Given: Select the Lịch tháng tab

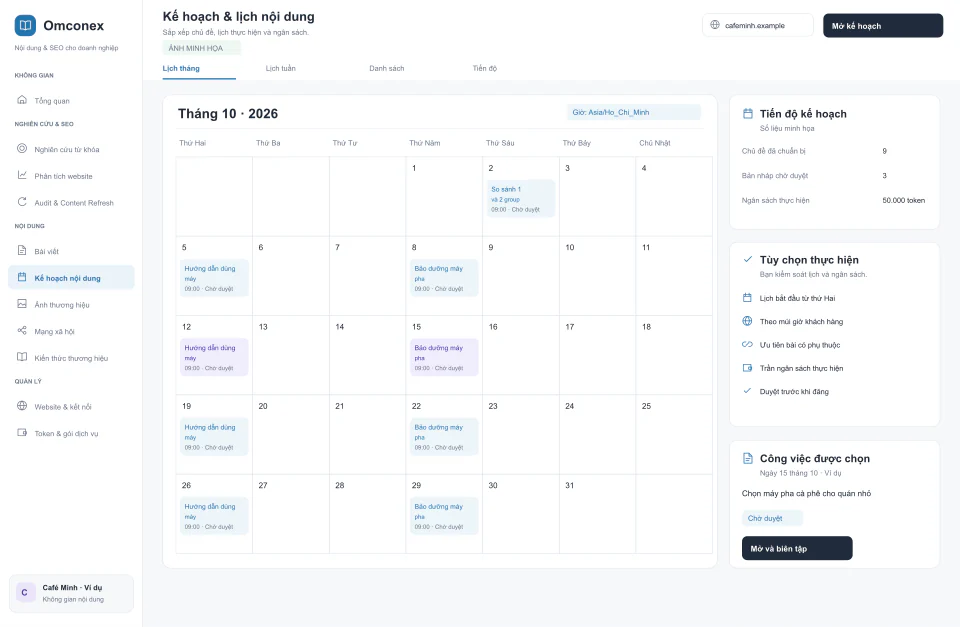Looking at the screenshot, I should click(x=181, y=69).
